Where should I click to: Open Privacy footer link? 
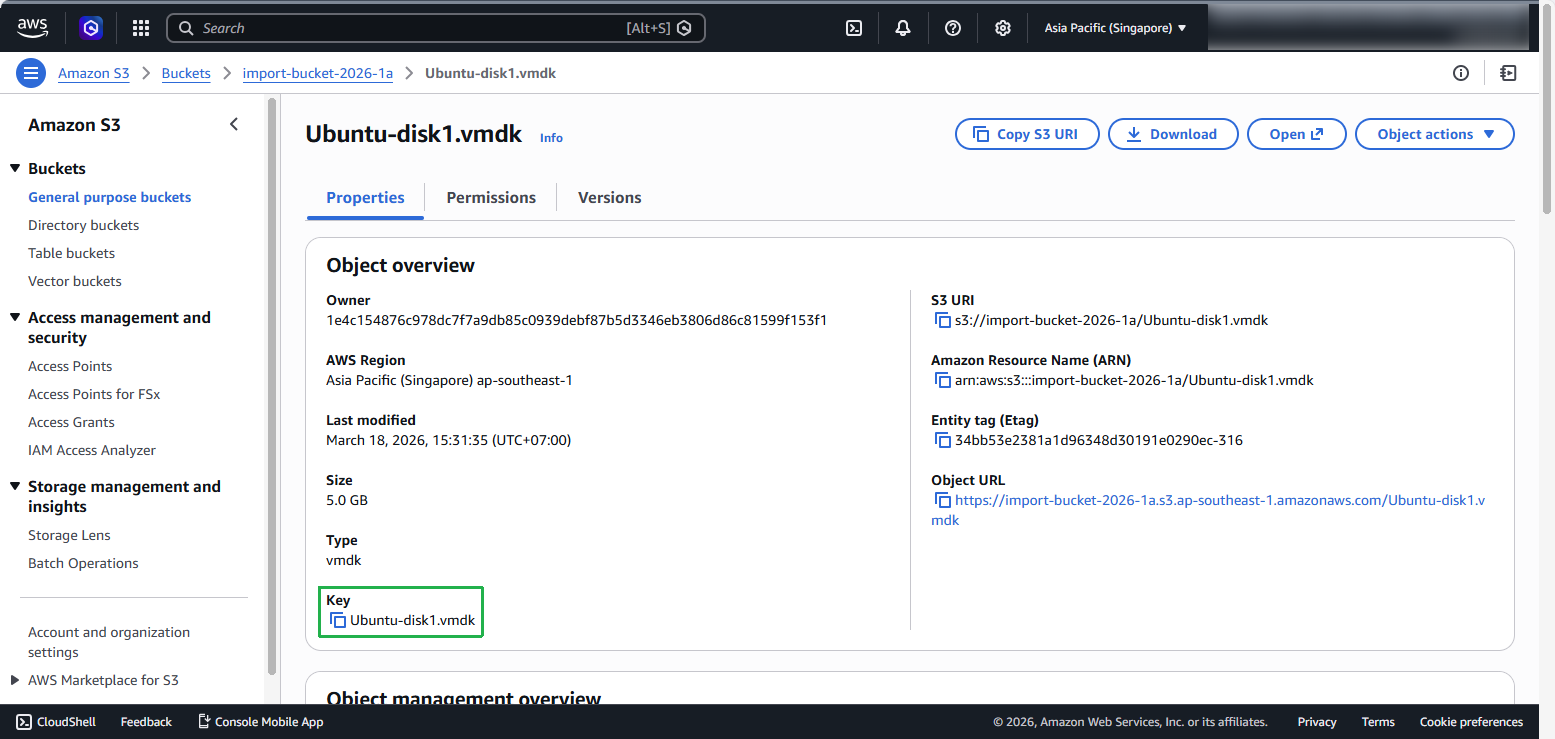(1317, 722)
